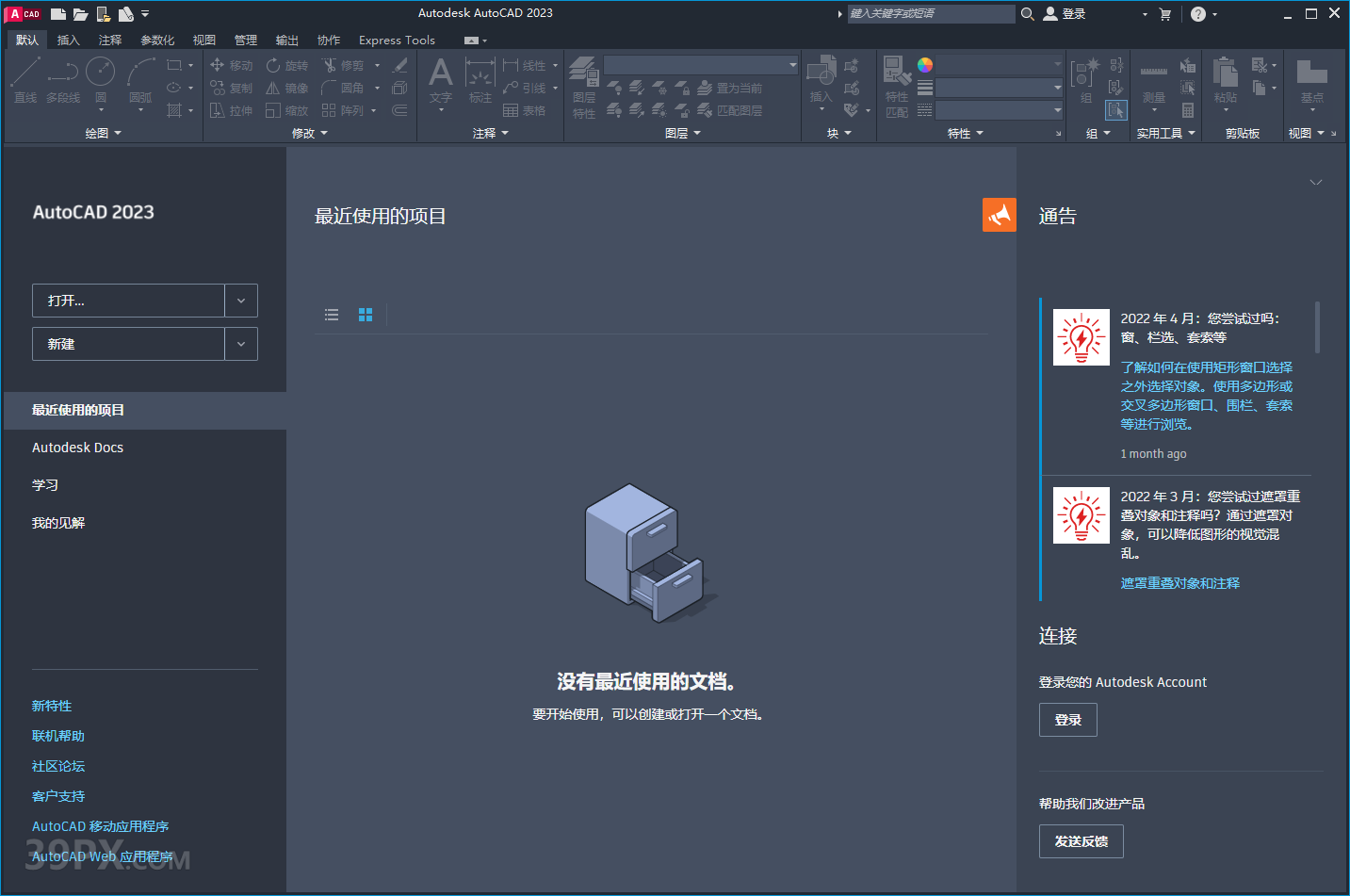Toggle group selection on/off in 组 panel

(1115, 110)
